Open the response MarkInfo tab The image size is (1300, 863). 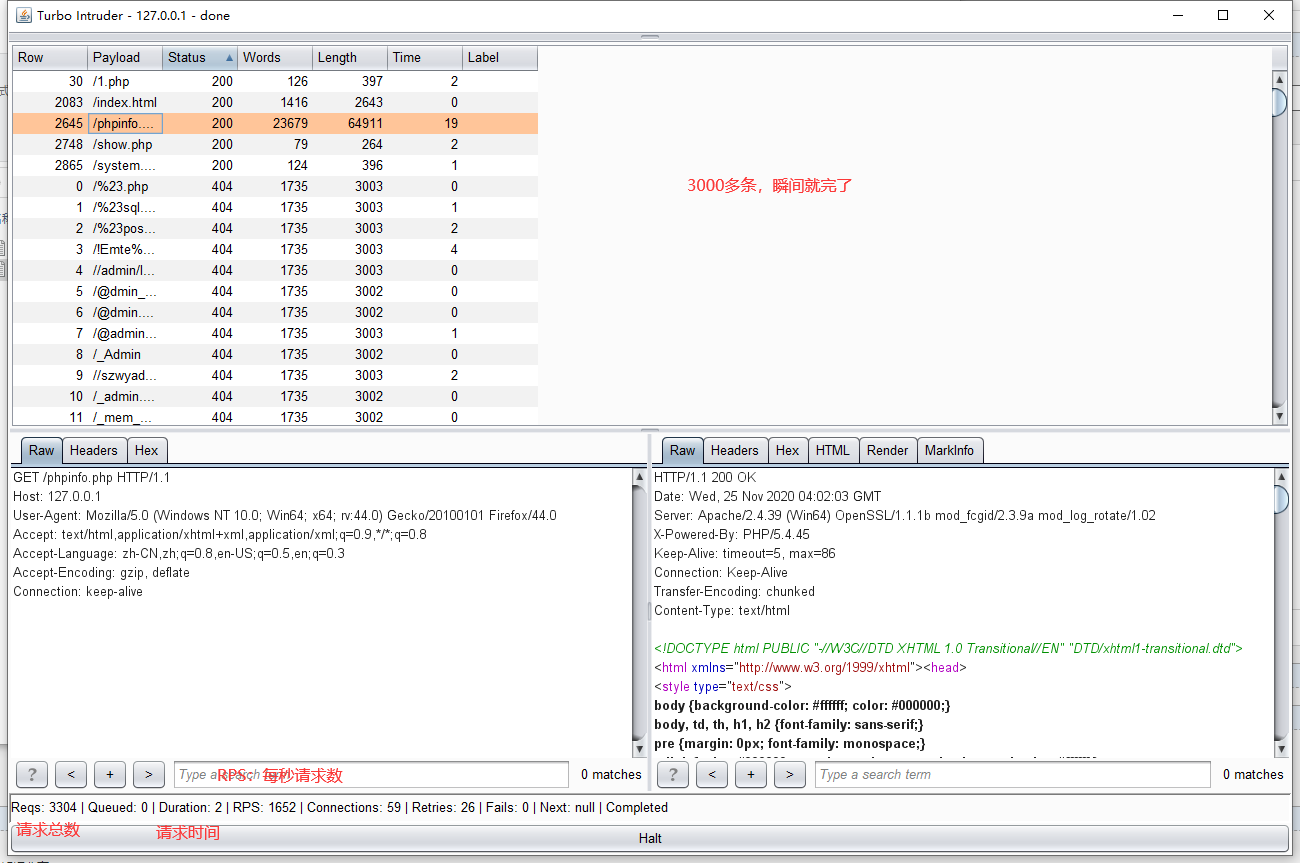pos(949,450)
